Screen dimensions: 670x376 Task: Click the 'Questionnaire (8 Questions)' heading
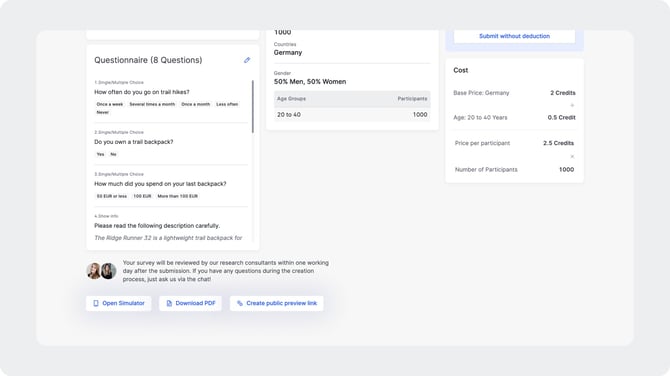pos(148,60)
